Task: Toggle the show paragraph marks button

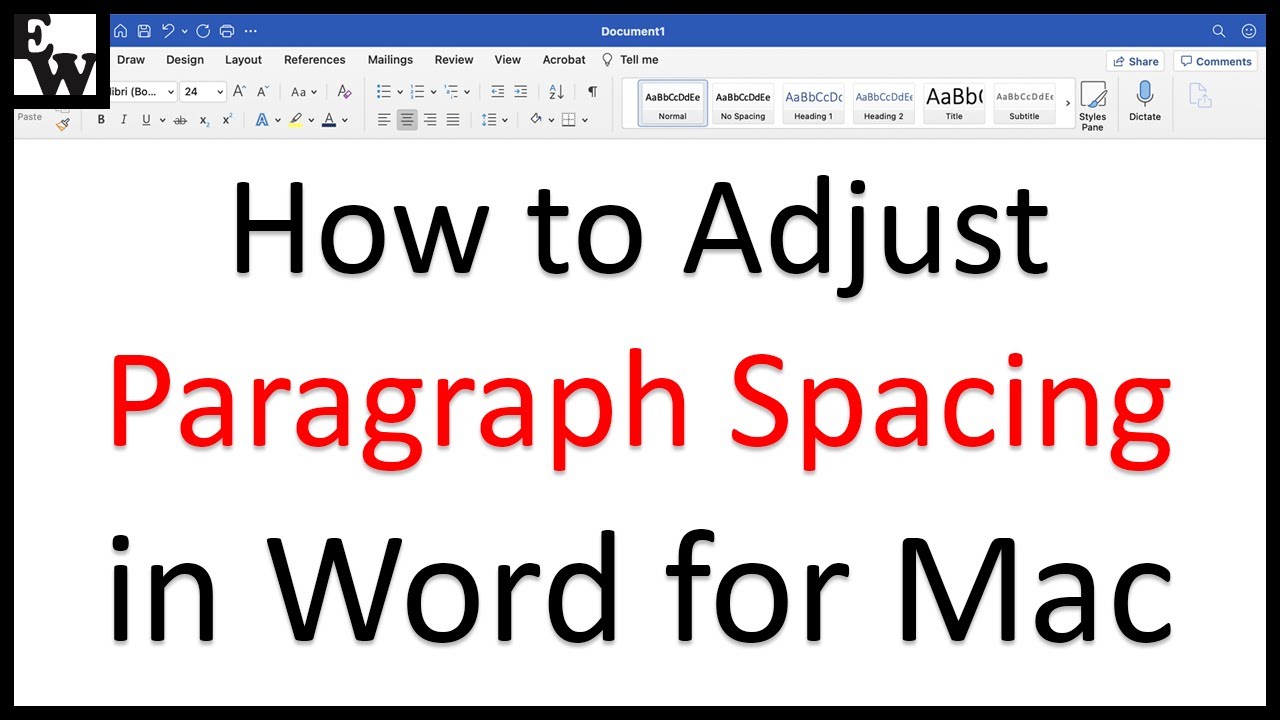Action: (x=592, y=92)
